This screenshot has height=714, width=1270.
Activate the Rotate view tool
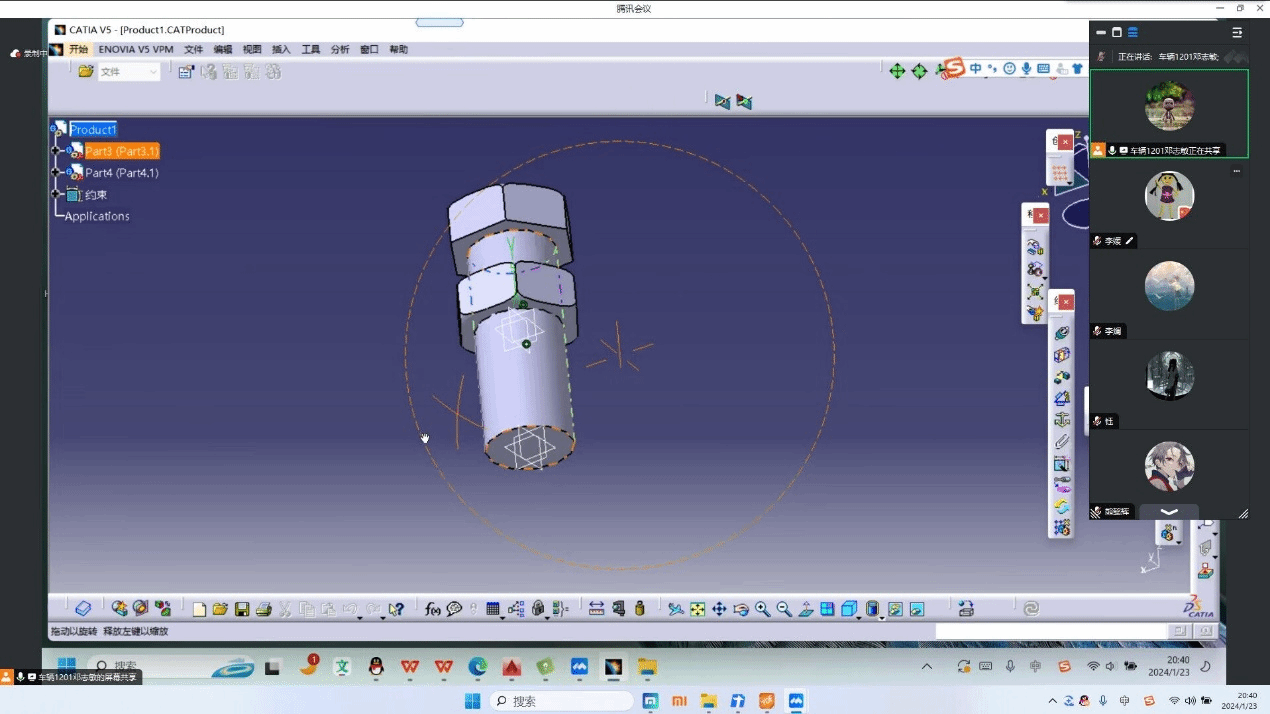click(741, 609)
